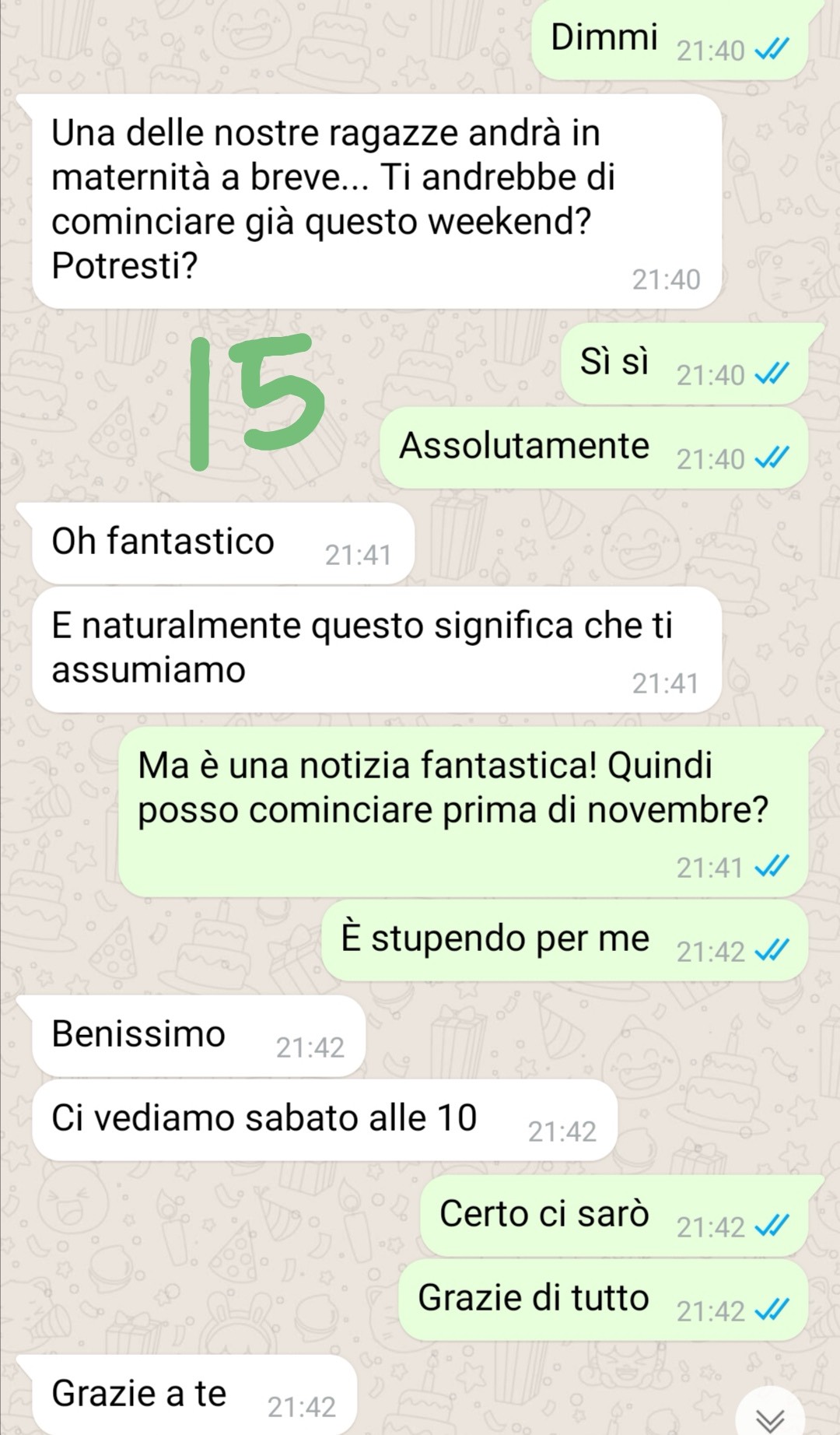Tap the 'Assolutamente' message text
The width and height of the screenshot is (840, 1435).
pos(524,446)
